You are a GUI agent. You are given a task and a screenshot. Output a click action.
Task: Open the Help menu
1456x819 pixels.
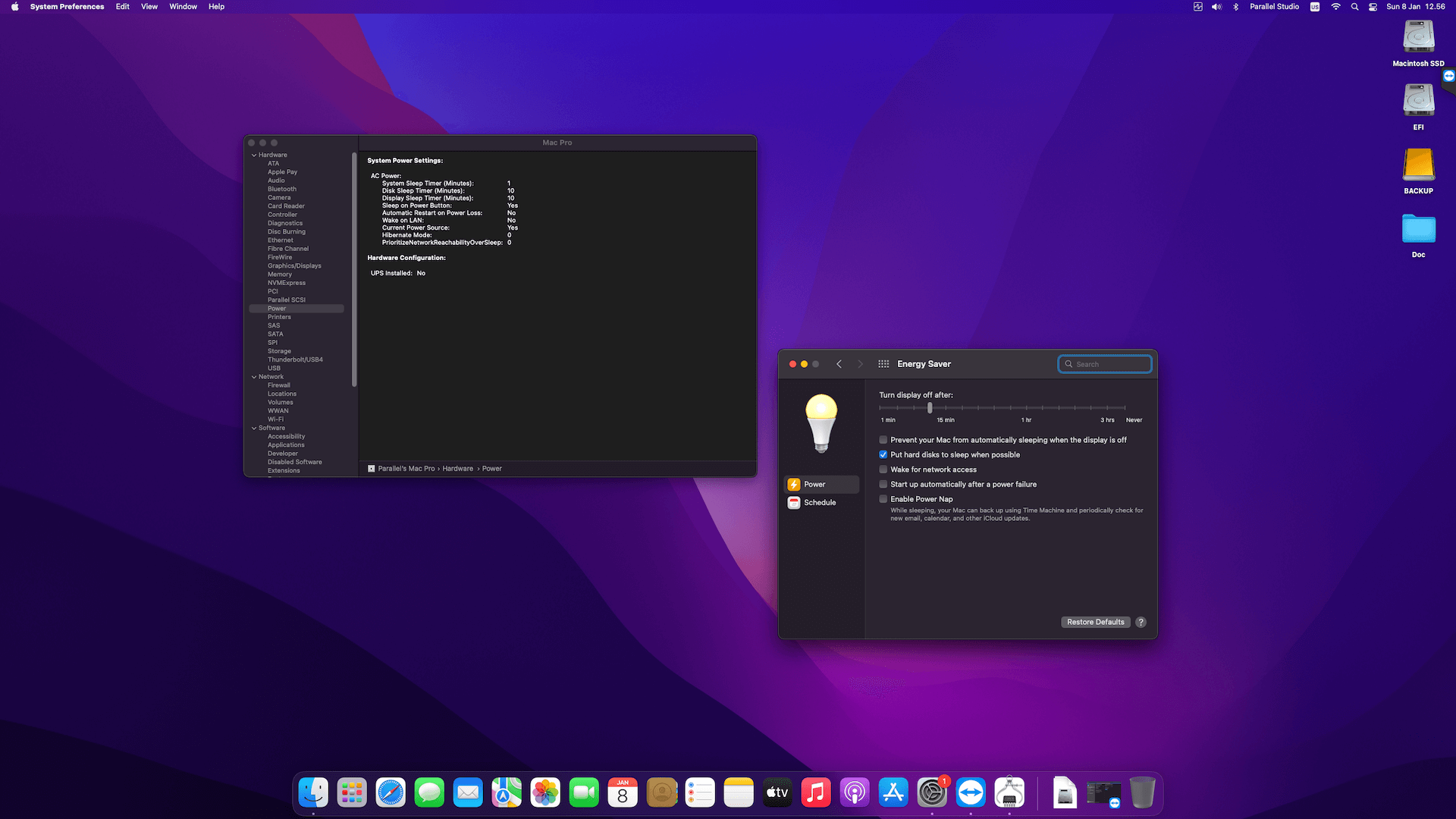(x=216, y=7)
